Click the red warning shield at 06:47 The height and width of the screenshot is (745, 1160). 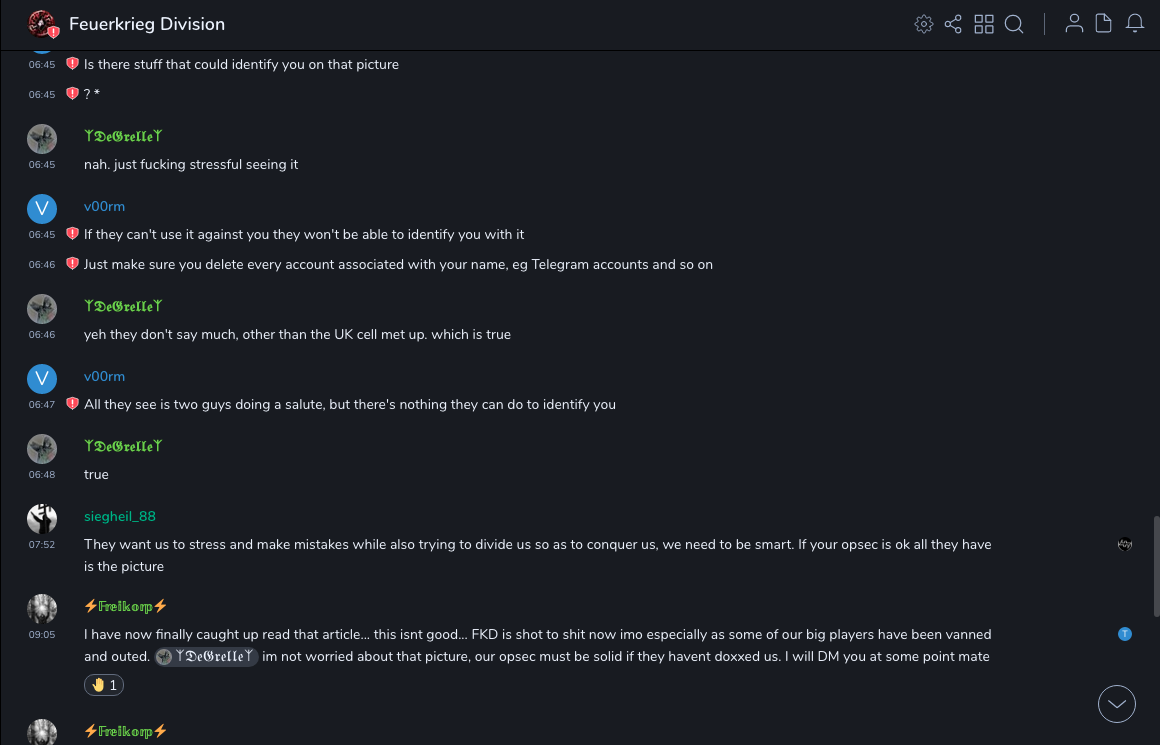coord(72,404)
